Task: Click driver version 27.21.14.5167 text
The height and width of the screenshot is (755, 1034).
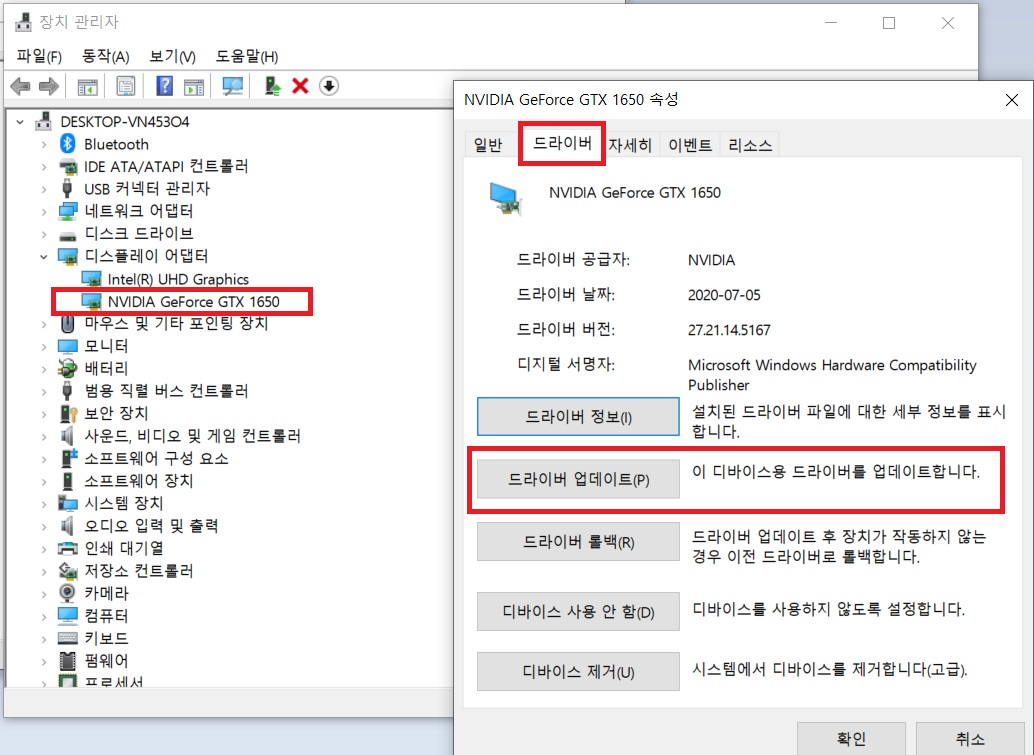Action: point(729,330)
